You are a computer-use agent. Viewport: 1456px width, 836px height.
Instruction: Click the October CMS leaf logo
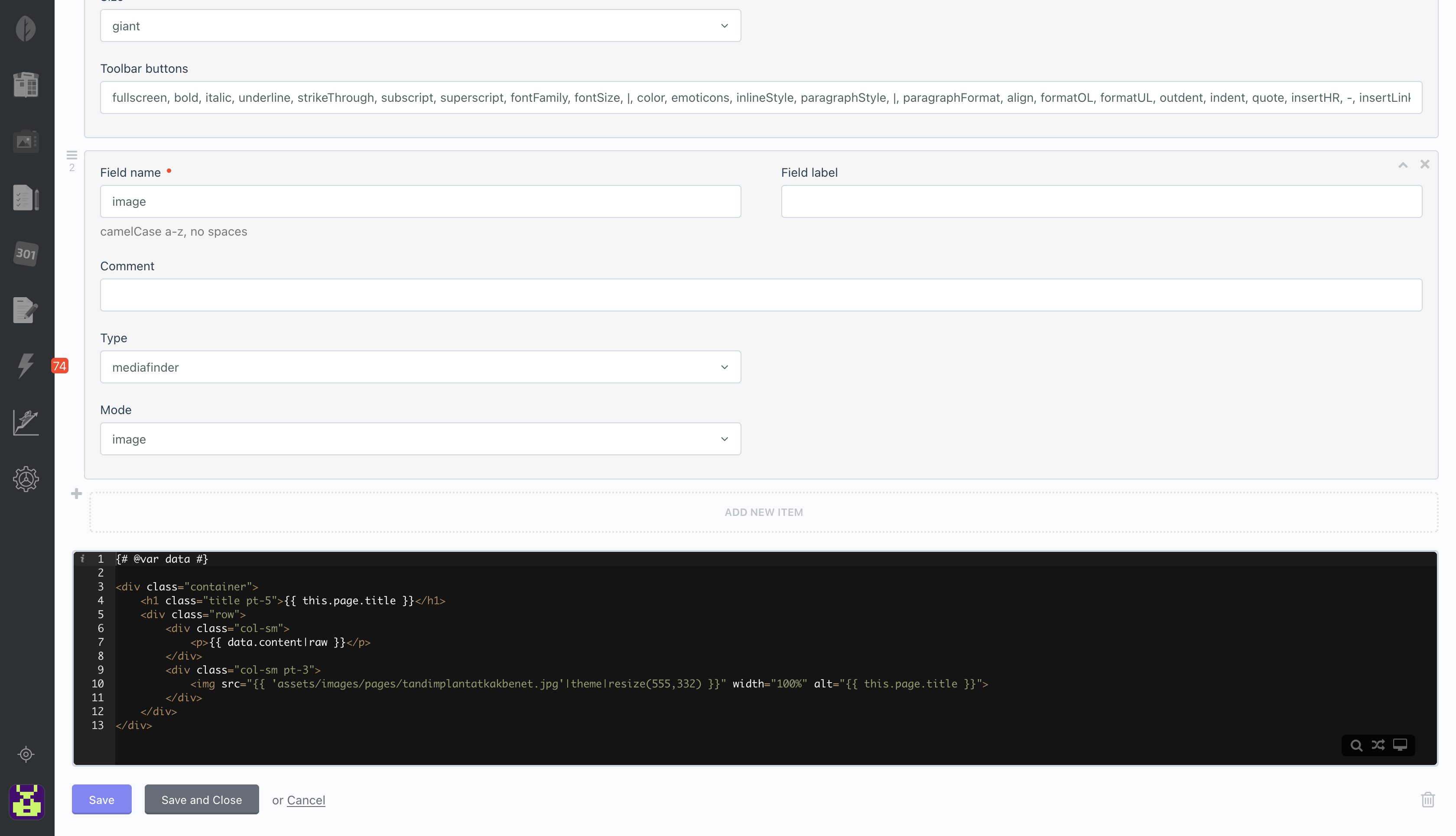(26, 28)
